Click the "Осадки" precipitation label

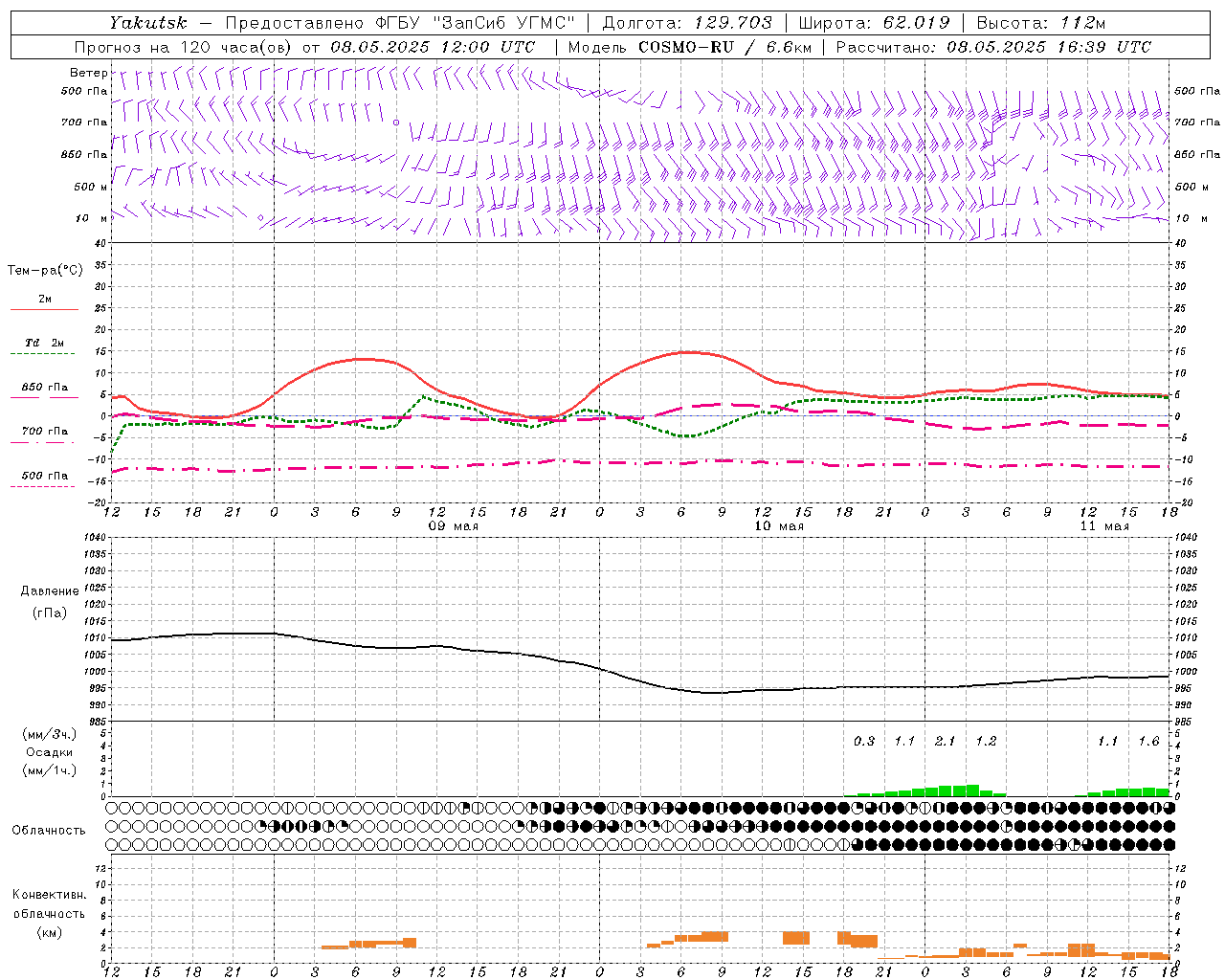50,752
